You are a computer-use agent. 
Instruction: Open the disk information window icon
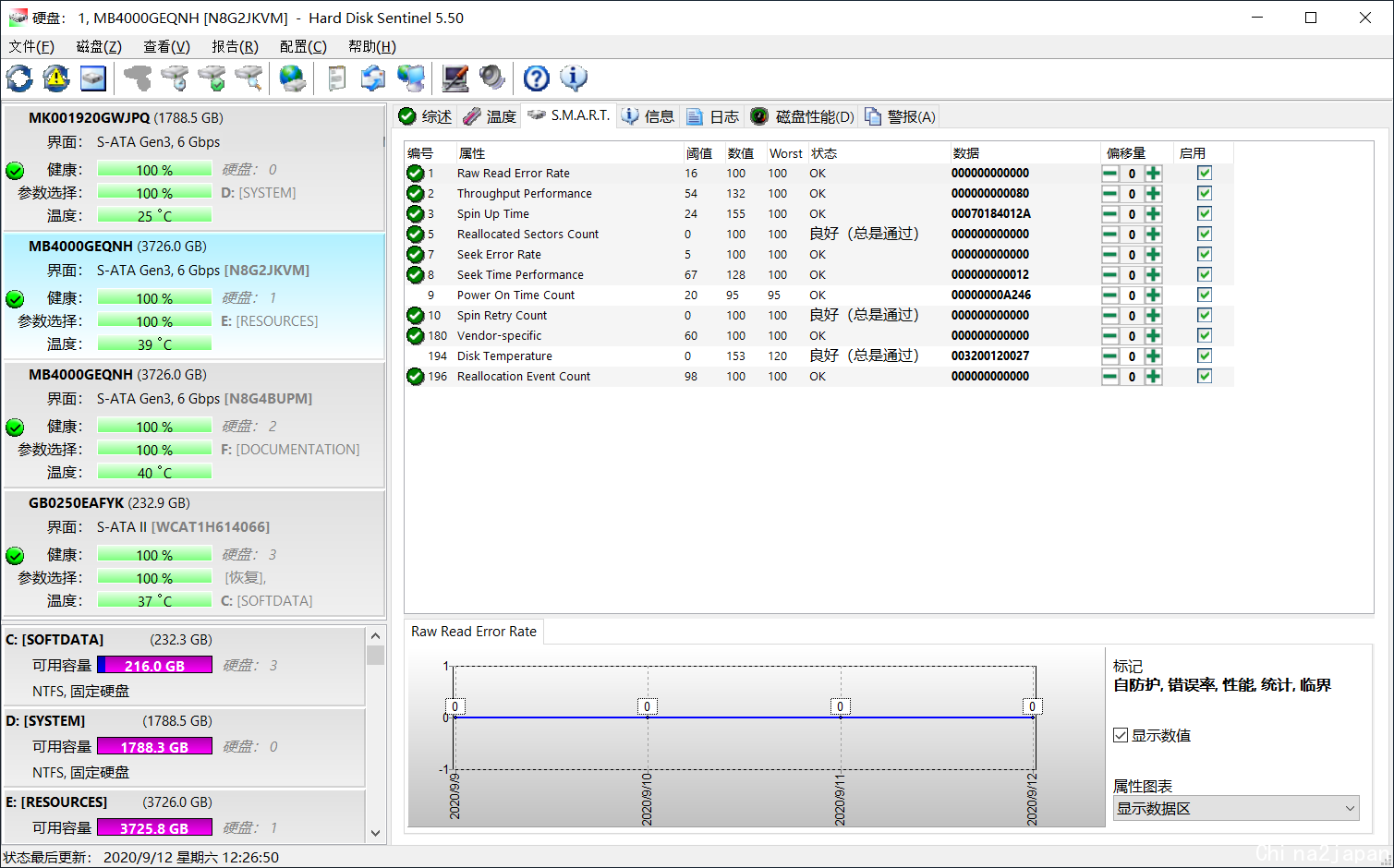93,78
